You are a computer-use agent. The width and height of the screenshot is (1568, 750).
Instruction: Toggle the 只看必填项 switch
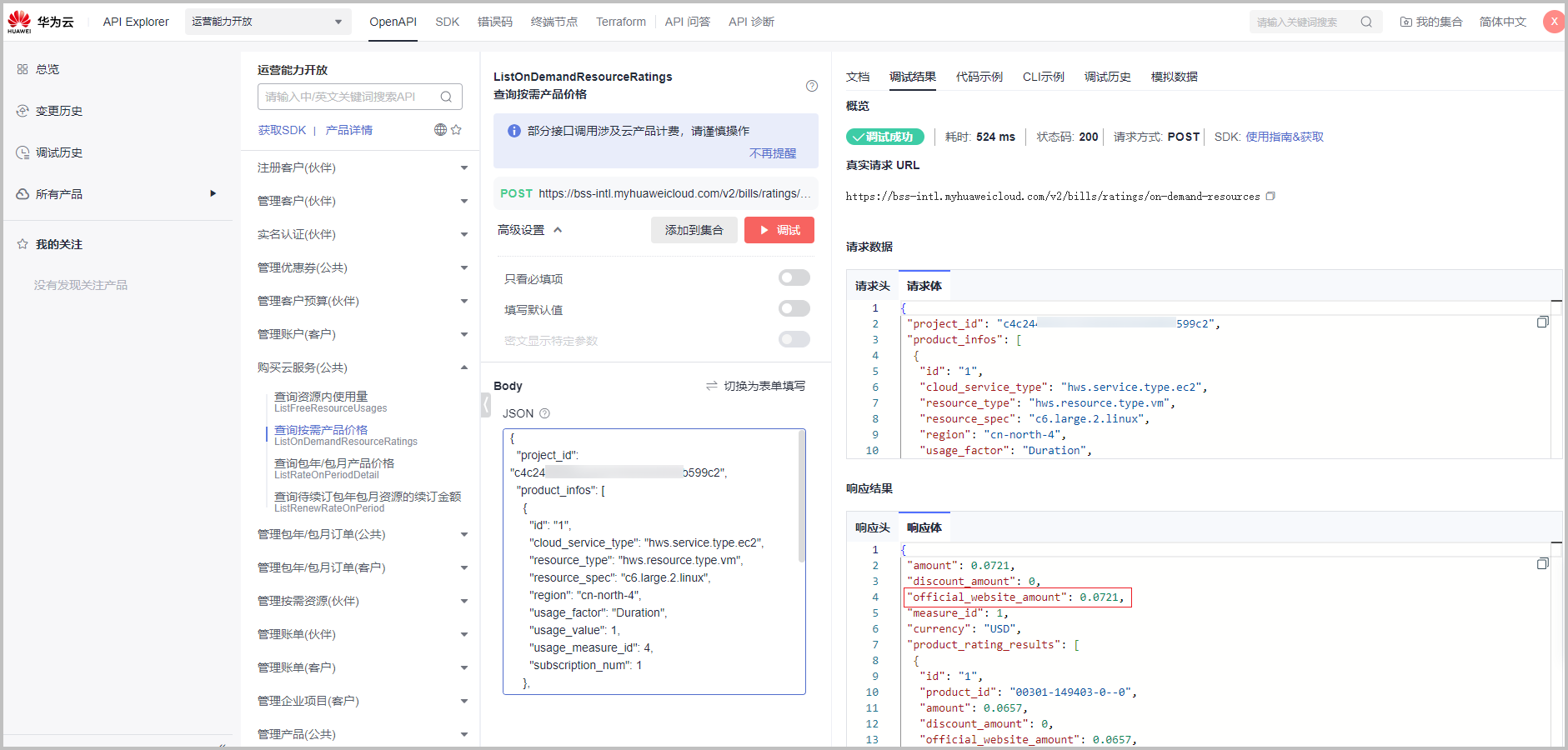click(794, 278)
